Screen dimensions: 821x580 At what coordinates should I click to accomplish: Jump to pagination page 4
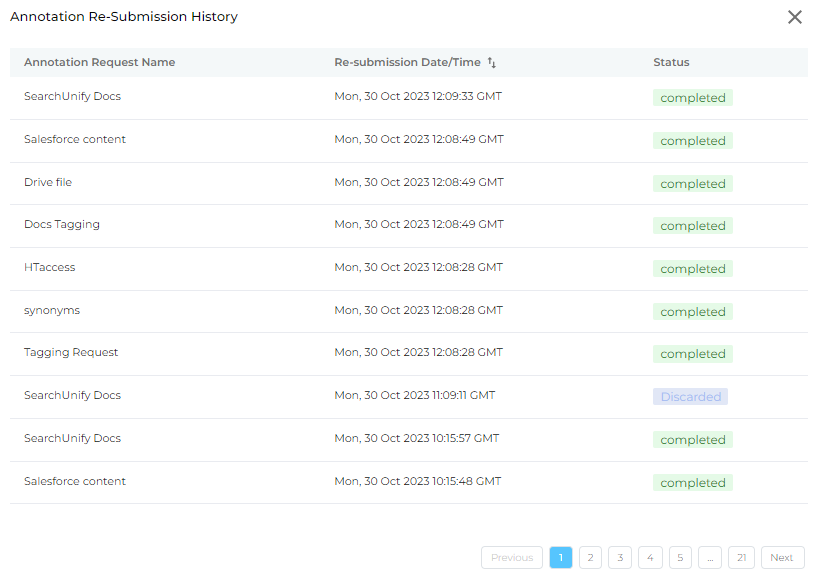click(650, 557)
